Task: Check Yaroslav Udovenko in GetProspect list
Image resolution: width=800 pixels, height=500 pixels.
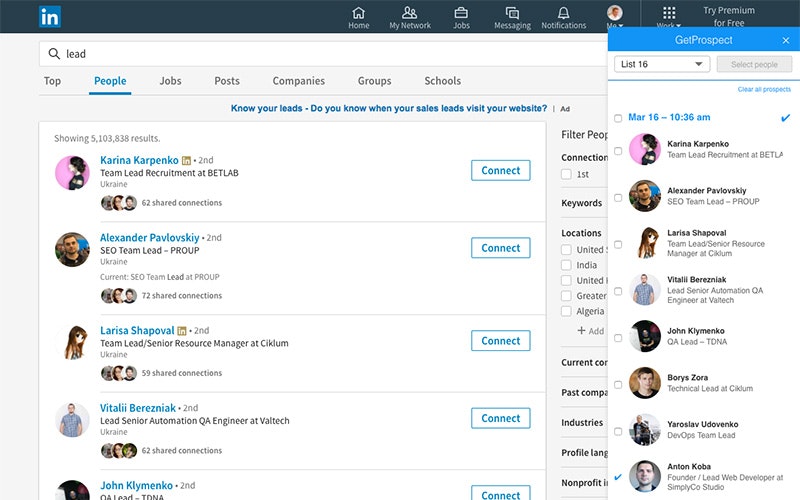Action: [x=618, y=432]
